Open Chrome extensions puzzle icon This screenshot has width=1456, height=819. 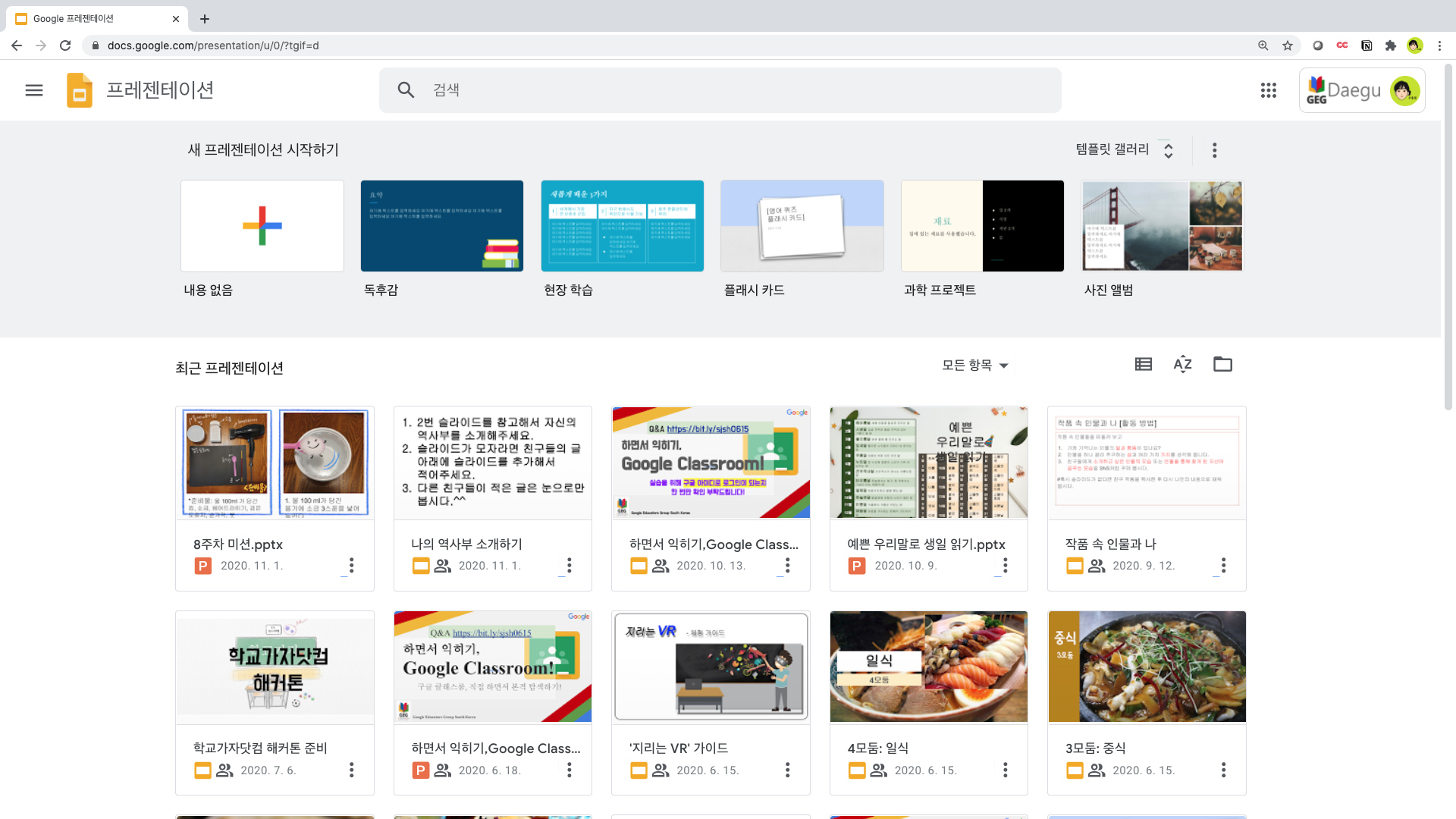[x=1390, y=45]
